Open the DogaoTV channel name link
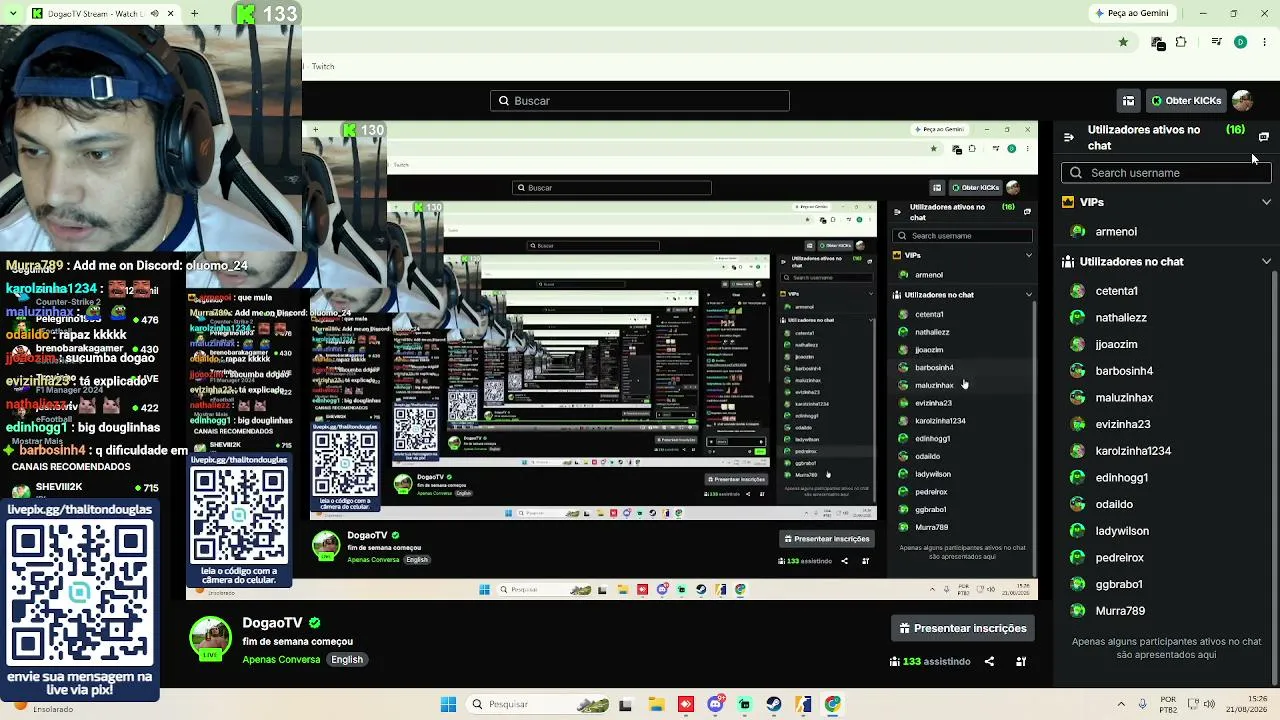This screenshot has height=720, width=1280. point(272,623)
